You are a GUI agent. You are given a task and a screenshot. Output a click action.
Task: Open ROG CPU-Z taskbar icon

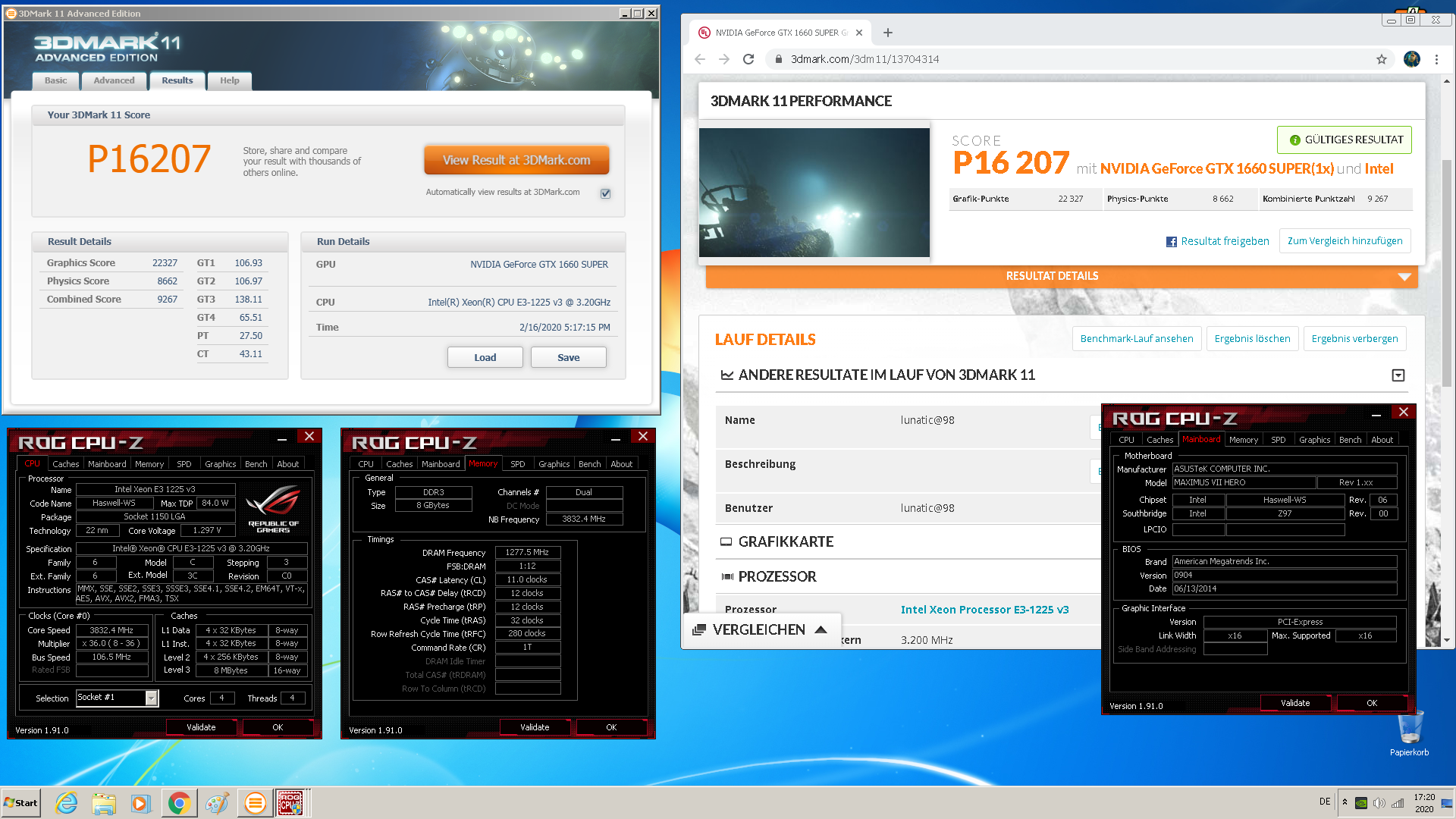290,803
